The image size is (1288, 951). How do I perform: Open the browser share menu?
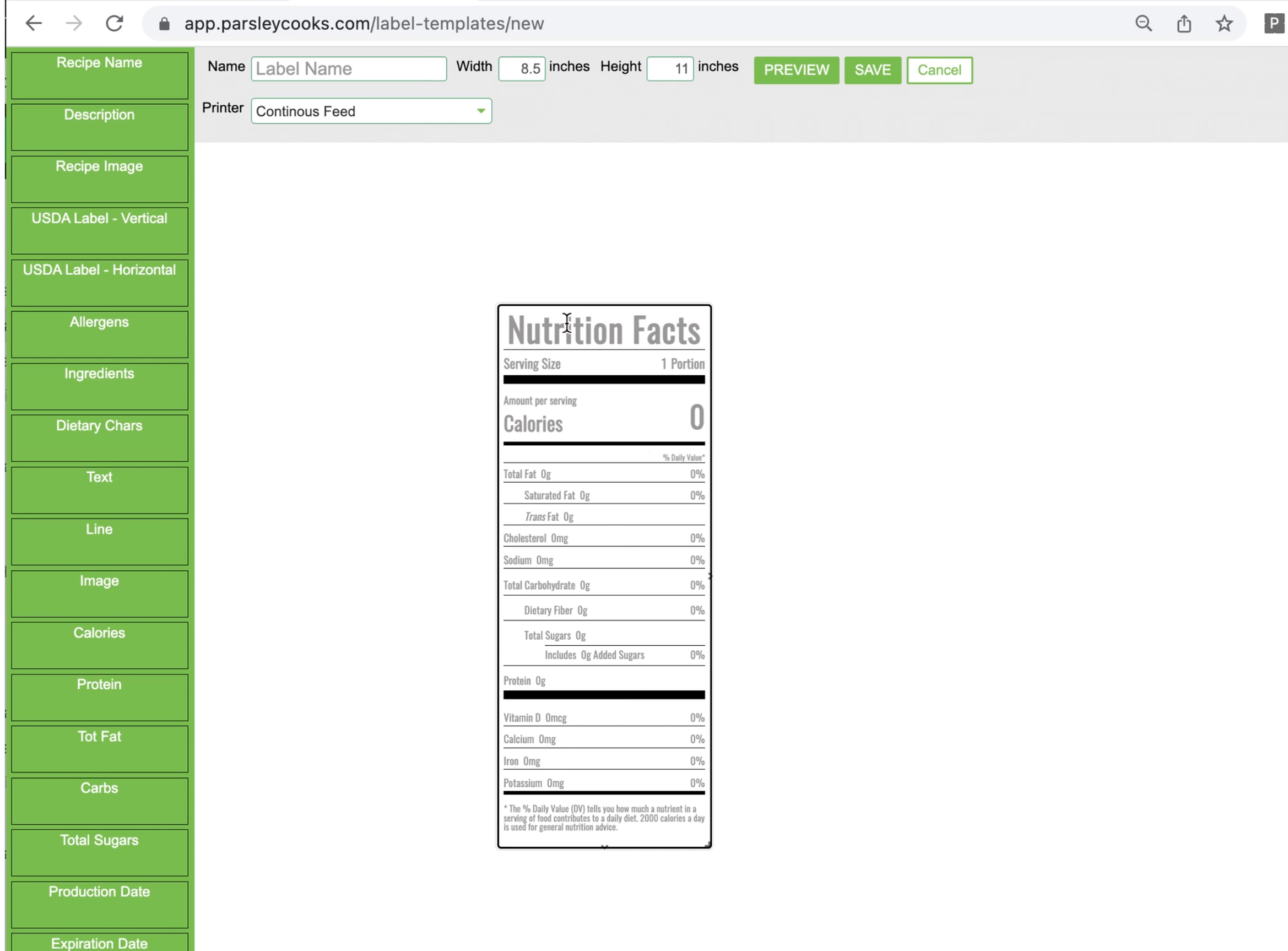click(x=1184, y=23)
